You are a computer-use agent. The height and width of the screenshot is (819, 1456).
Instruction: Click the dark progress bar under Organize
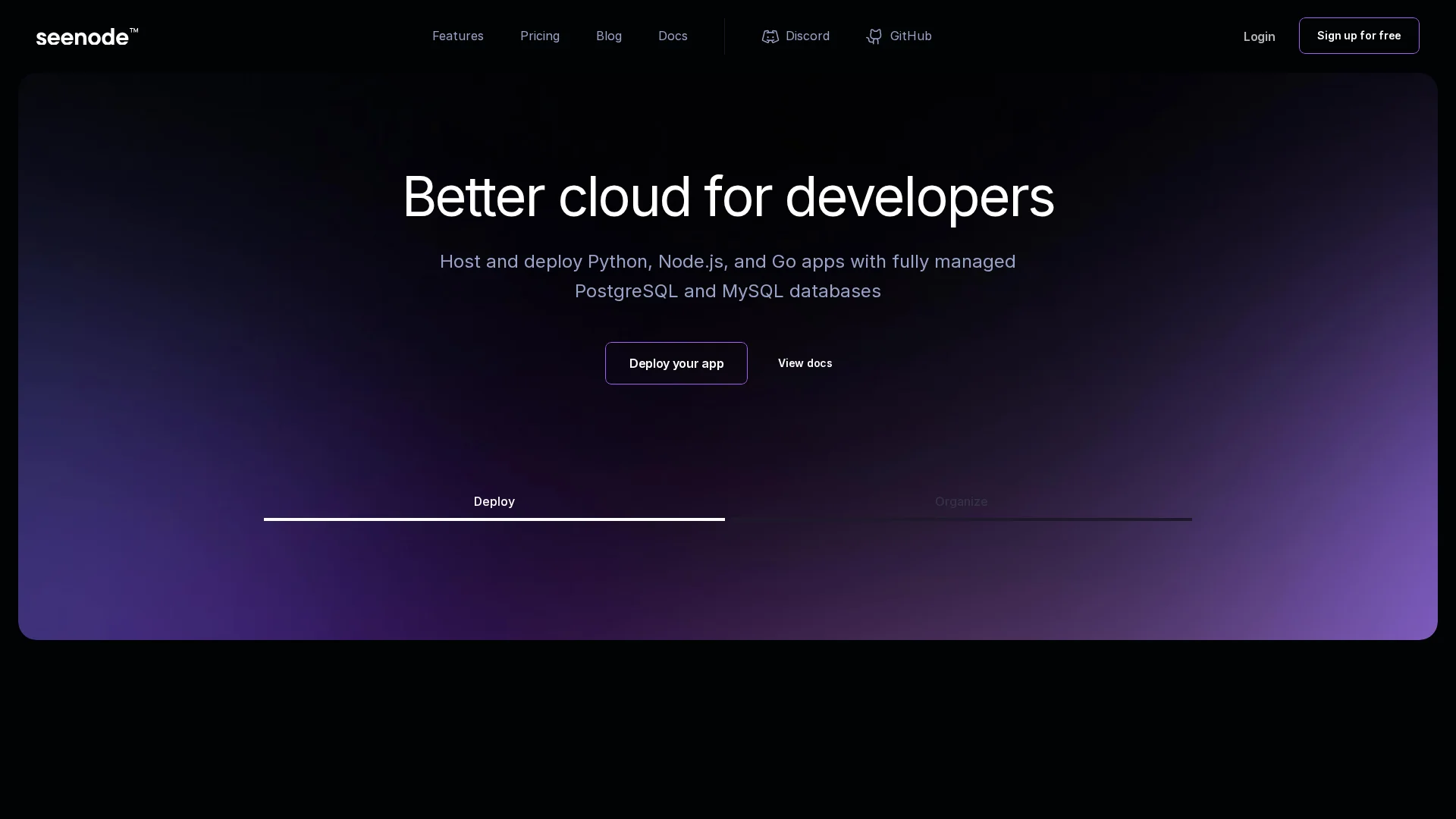(x=960, y=519)
